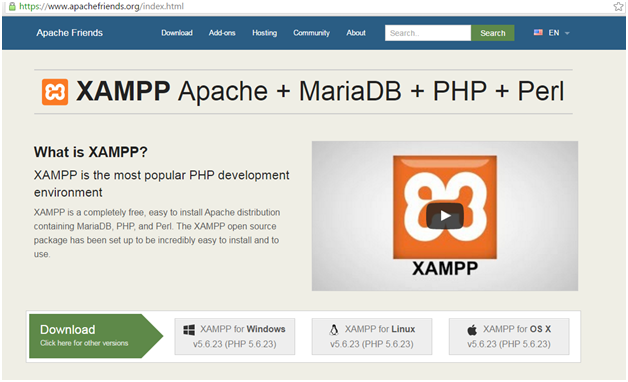Click the XAMPP video thumbnail caption
The width and height of the screenshot is (628, 382).
[445, 268]
